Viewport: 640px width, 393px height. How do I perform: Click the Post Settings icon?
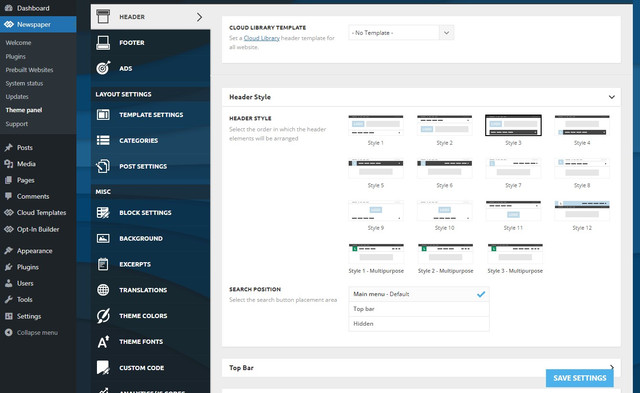(x=103, y=166)
